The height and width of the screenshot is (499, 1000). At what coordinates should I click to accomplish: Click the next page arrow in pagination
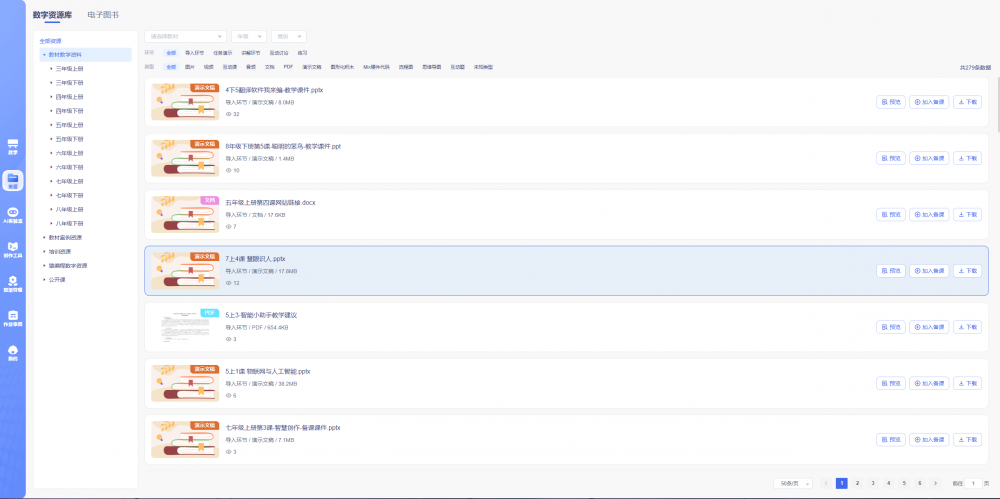(935, 483)
